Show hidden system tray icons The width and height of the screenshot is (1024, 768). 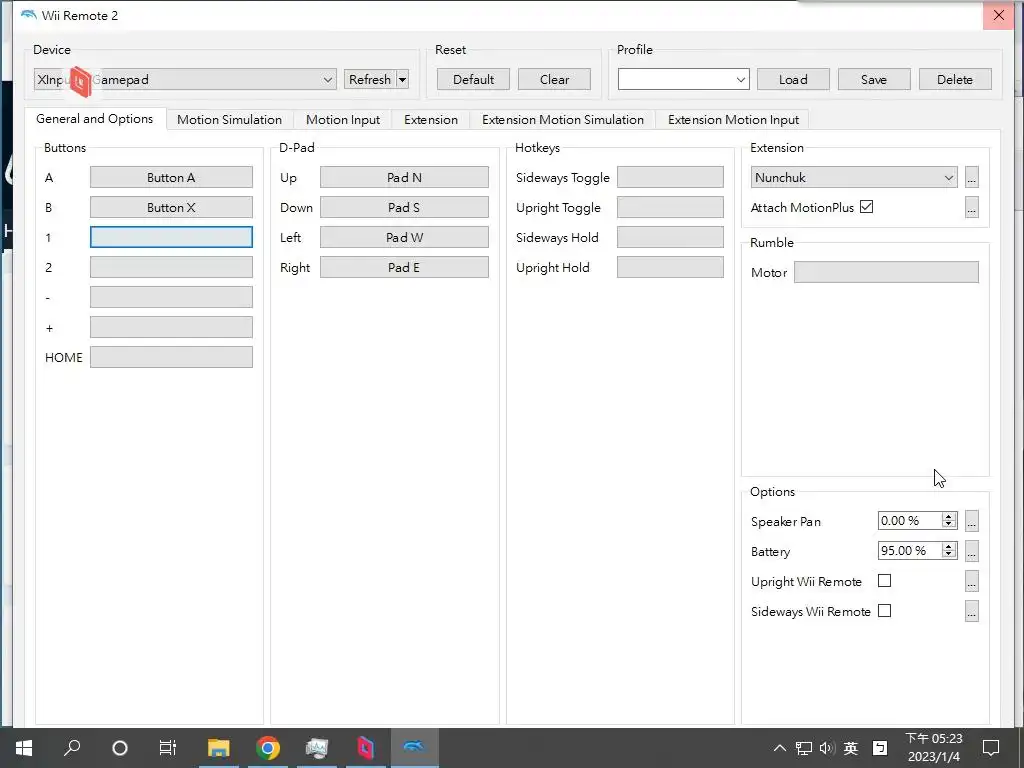(779, 748)
